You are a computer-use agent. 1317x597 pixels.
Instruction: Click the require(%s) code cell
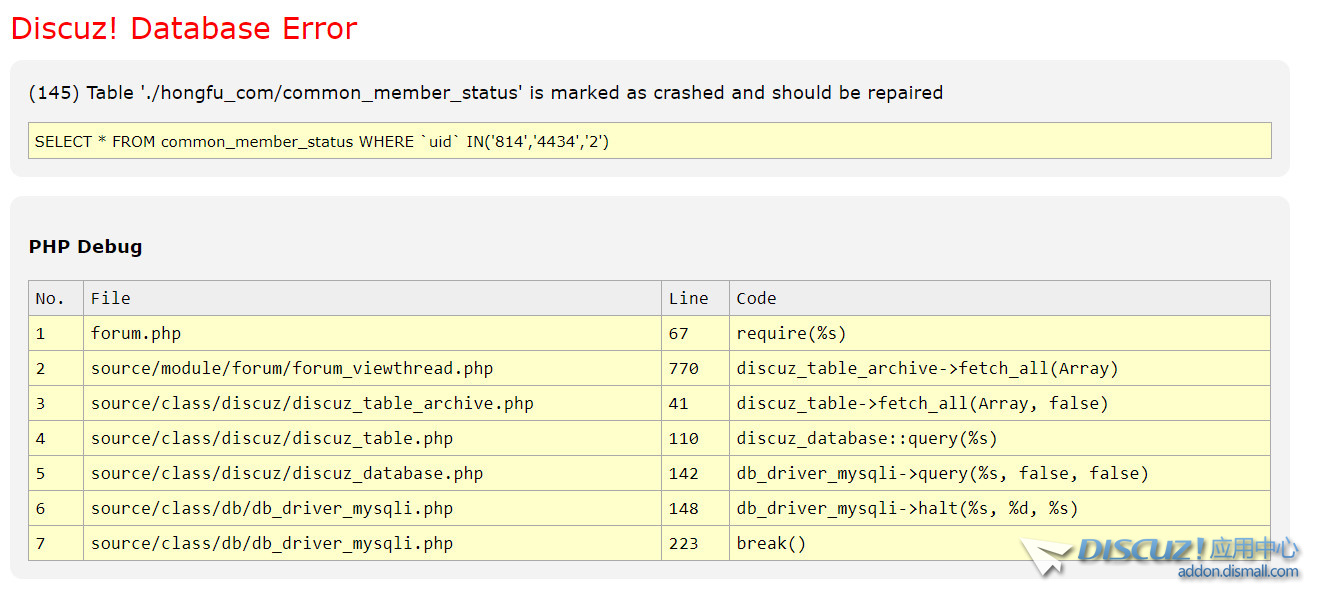(791, 333)
